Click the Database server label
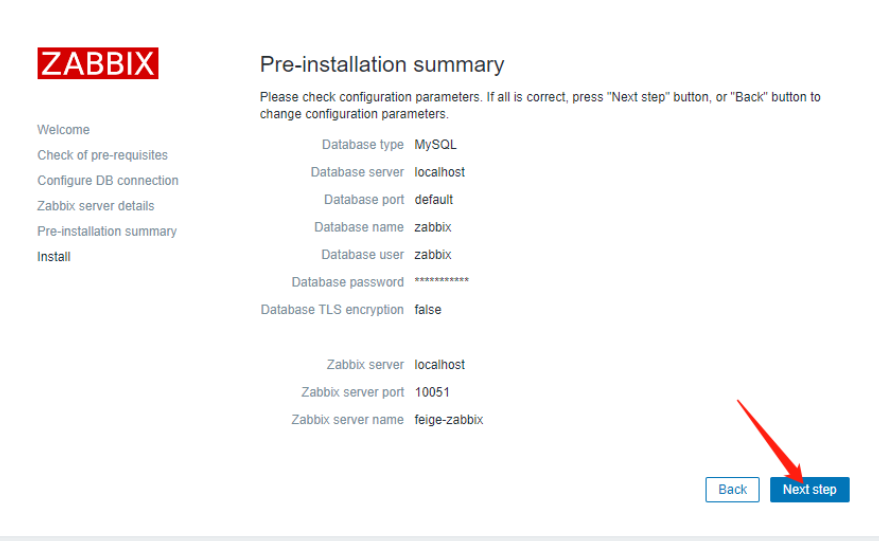Viewport: 879px width, 541px height. [x=357, y=172]
